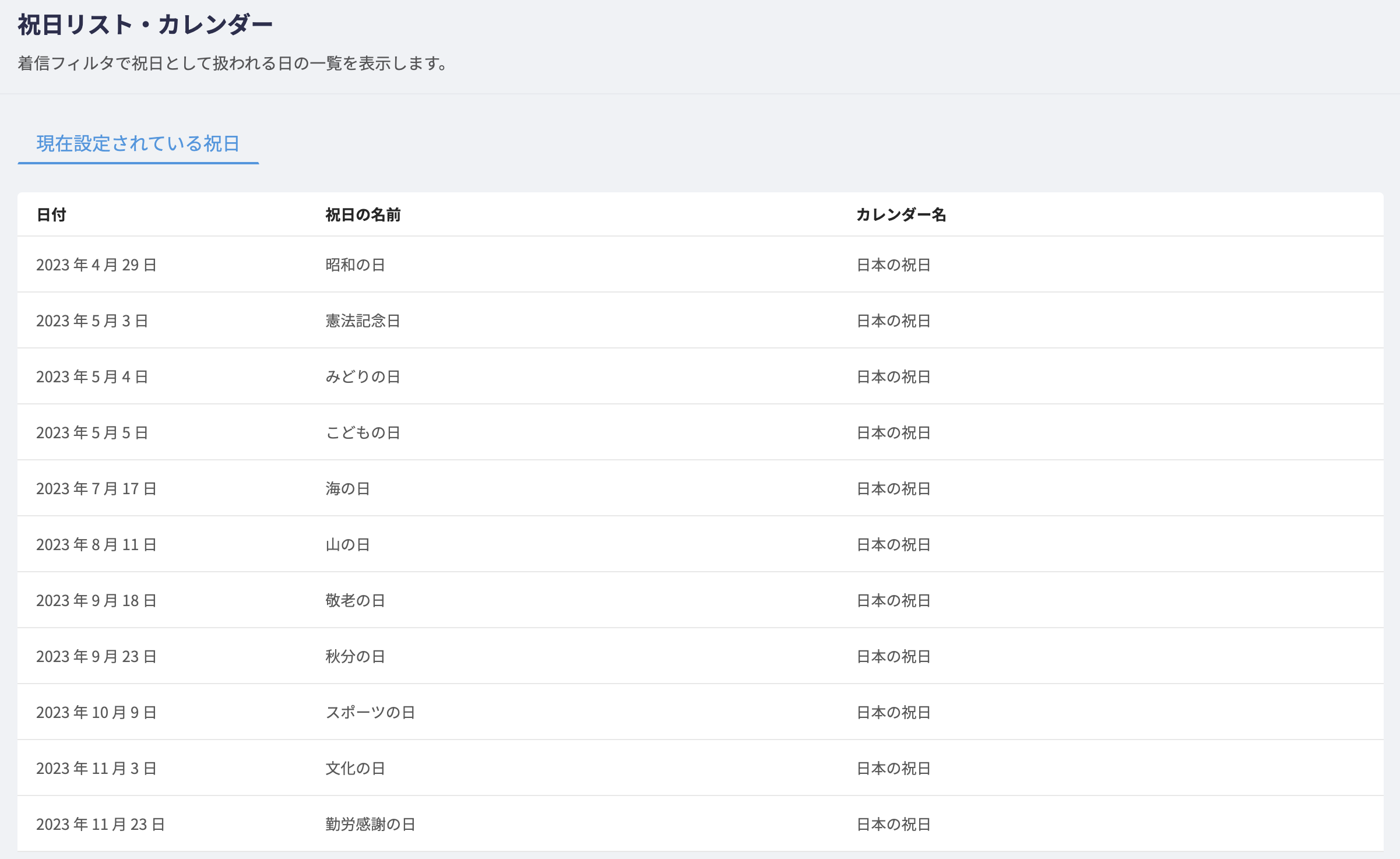Click the スポーツの日 holiday name
This screenshot has height=859, width=1400.
[370, 712]
